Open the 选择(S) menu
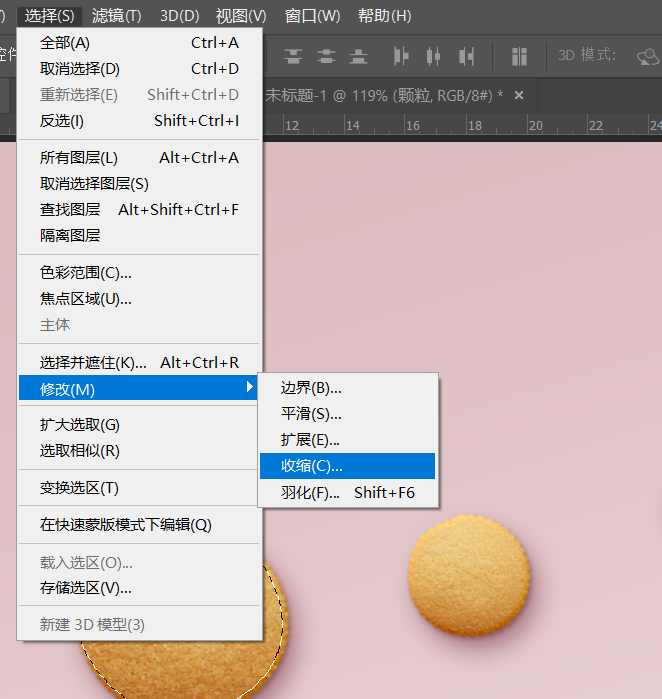Image resolution: width=662 pixels, height=699 pixels. pos(49,16)
